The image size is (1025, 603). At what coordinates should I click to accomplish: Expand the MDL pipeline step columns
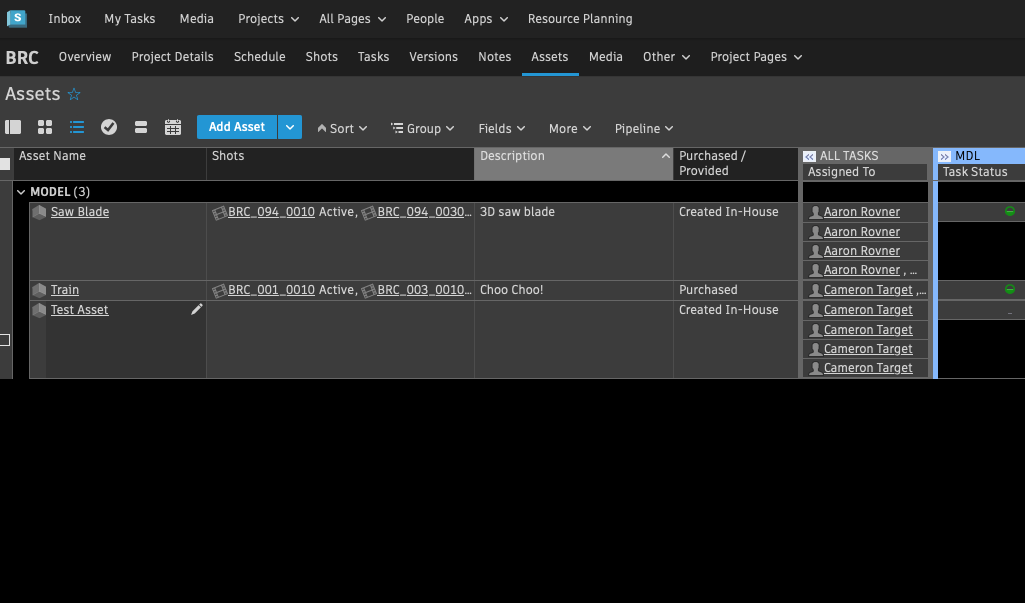pyautogui.click(x=944, y=156)
